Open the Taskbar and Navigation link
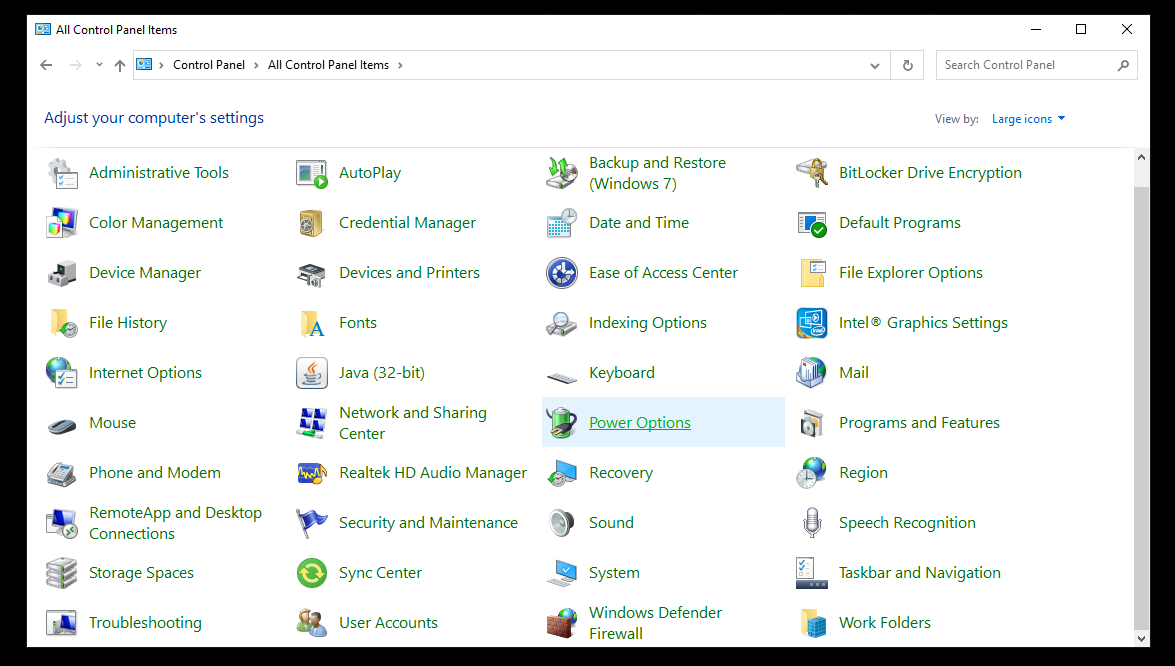 tap(919, 573)
